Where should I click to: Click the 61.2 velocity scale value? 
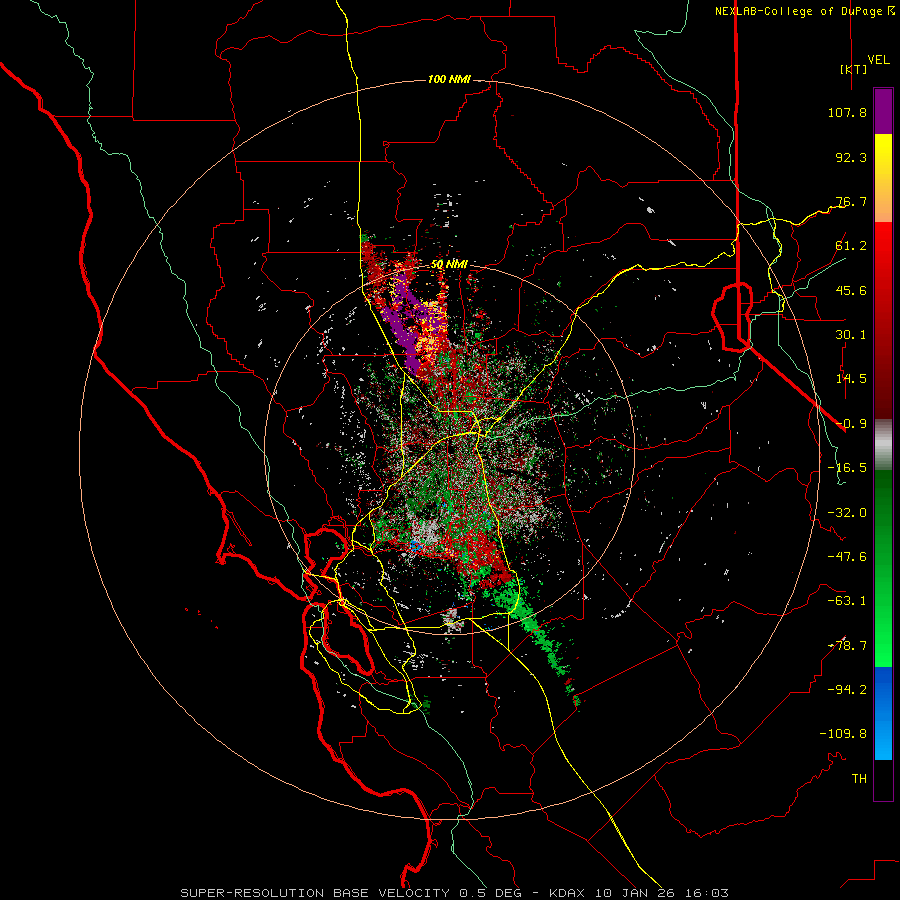point(851,246)
